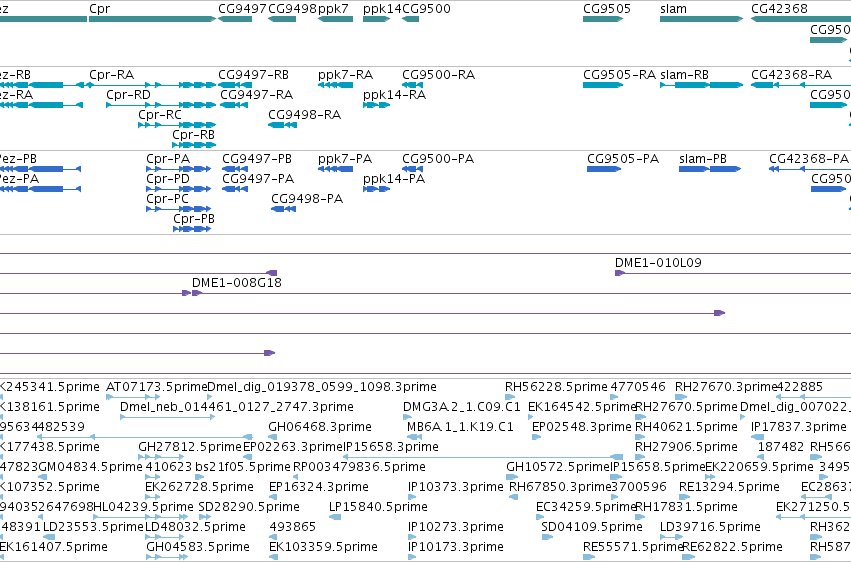The image size is (851, 562).
Task: Click MB6A.1_1.K19.C1 label
Action: (460, 426)
